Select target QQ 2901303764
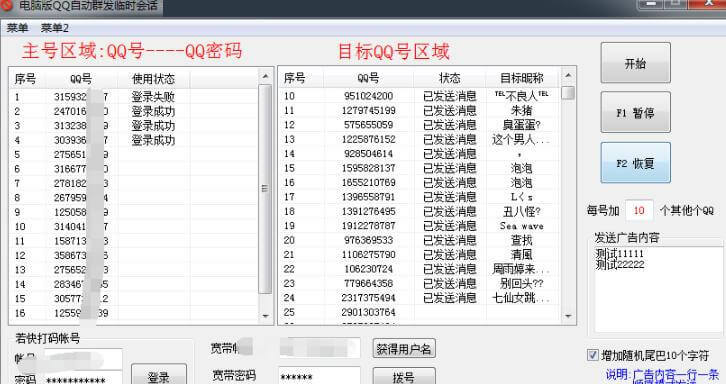Viewport: 726px width, 384px height. 369,312
